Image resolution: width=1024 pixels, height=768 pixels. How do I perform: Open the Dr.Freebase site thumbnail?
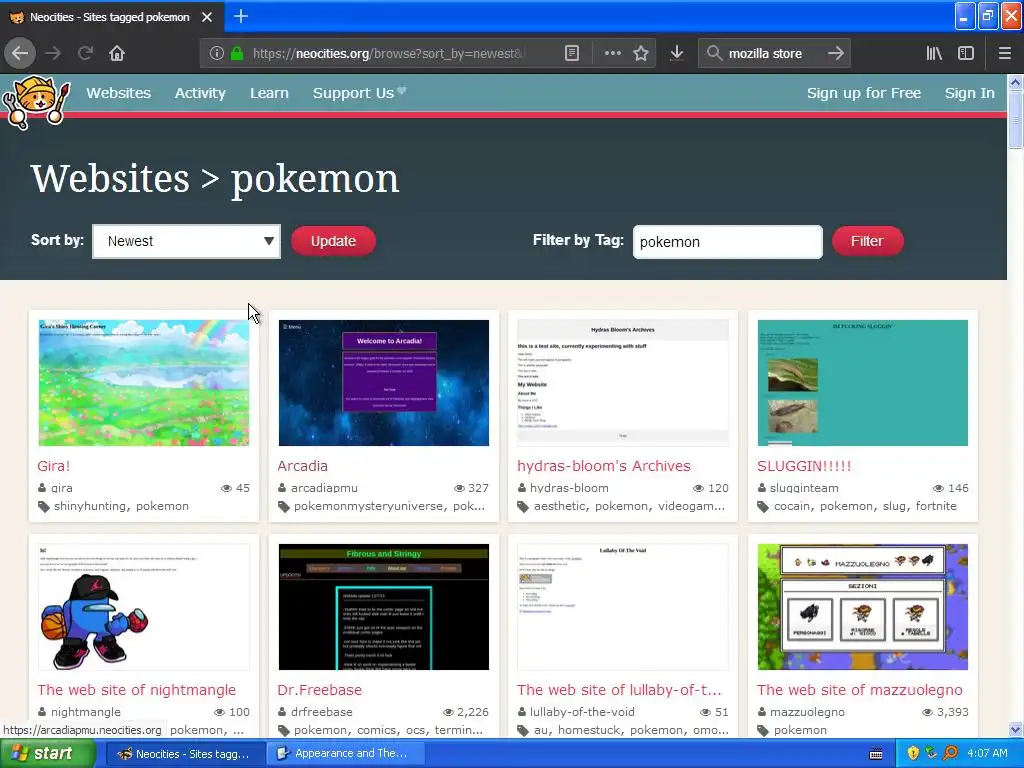coord(383,607)
